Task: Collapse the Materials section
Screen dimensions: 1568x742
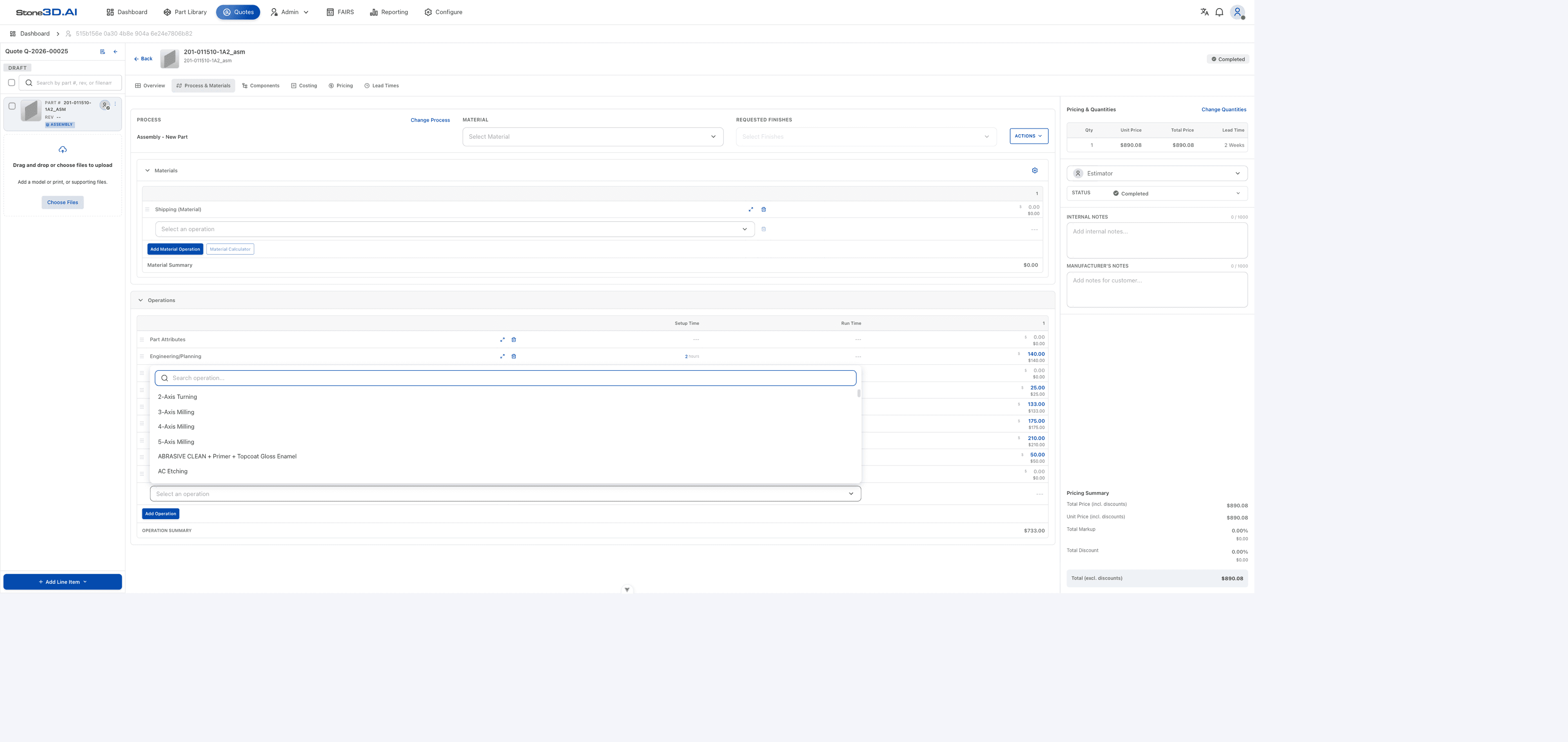Action: click(x=147, y=171)
